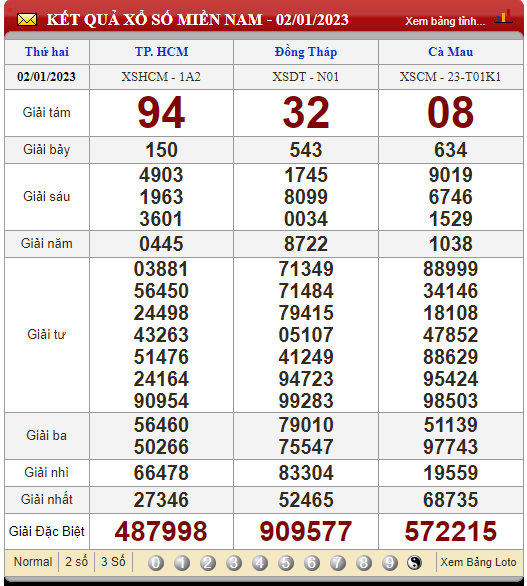Viewport: 527px width, 586px height.
Task: Select giải năm number 8722
Action: (306, 244)
